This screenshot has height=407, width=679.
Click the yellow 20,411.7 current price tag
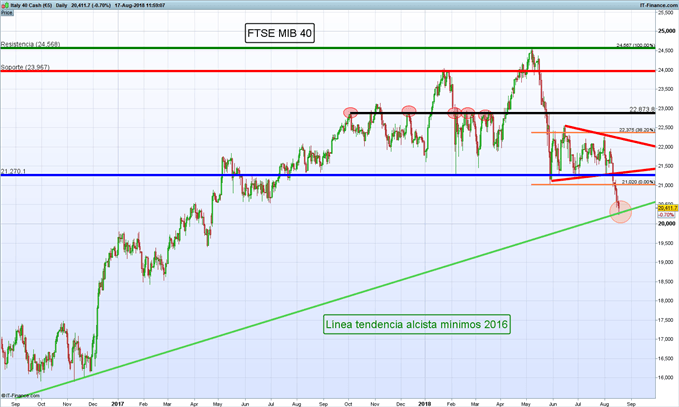point(667,208)
